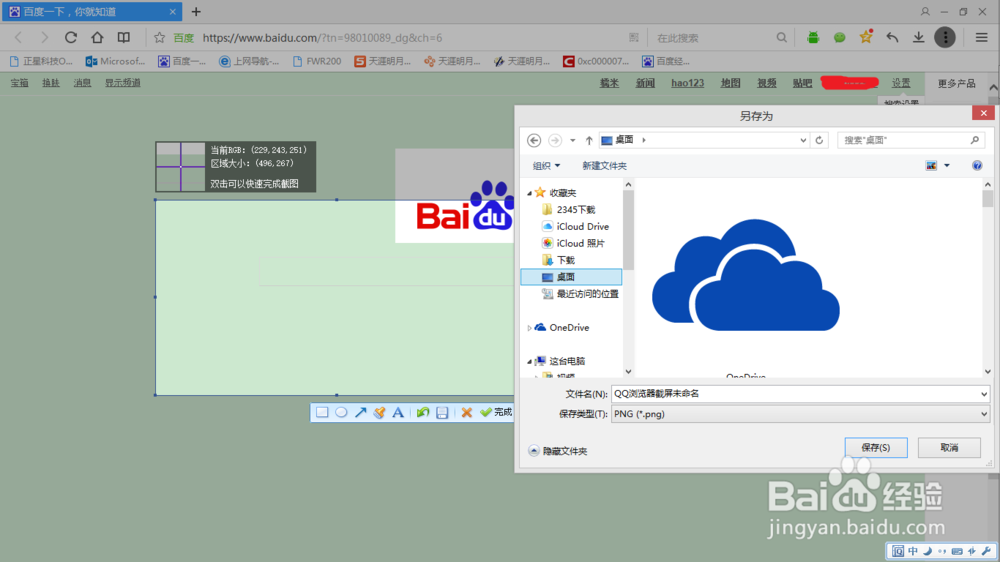
Task: Open the 保存类型 PNG format dropdown
Action: pyautogui.click(x=983, y=414)
